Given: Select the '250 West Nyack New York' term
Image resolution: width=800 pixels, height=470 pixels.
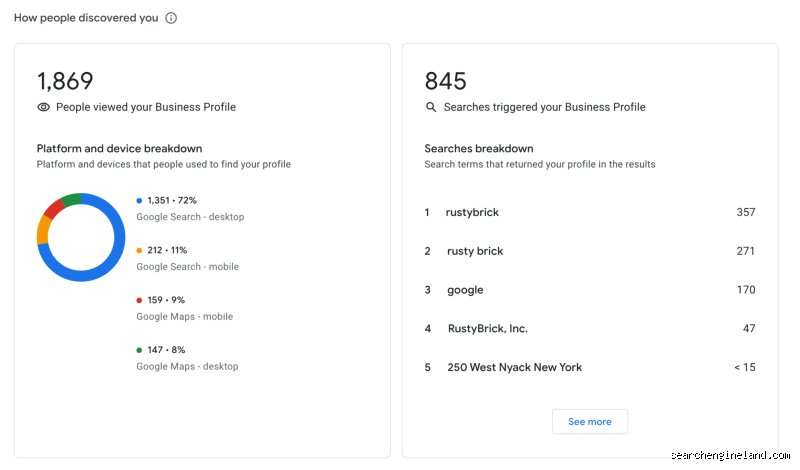Looking at the screenshot, I should coord(514,367).
